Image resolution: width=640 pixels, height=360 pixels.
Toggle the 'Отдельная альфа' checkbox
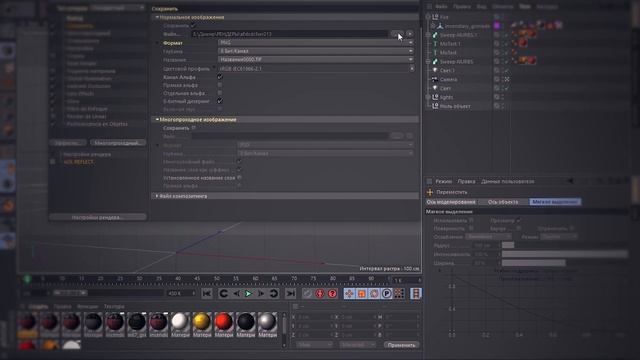click(x=220, y=93)
